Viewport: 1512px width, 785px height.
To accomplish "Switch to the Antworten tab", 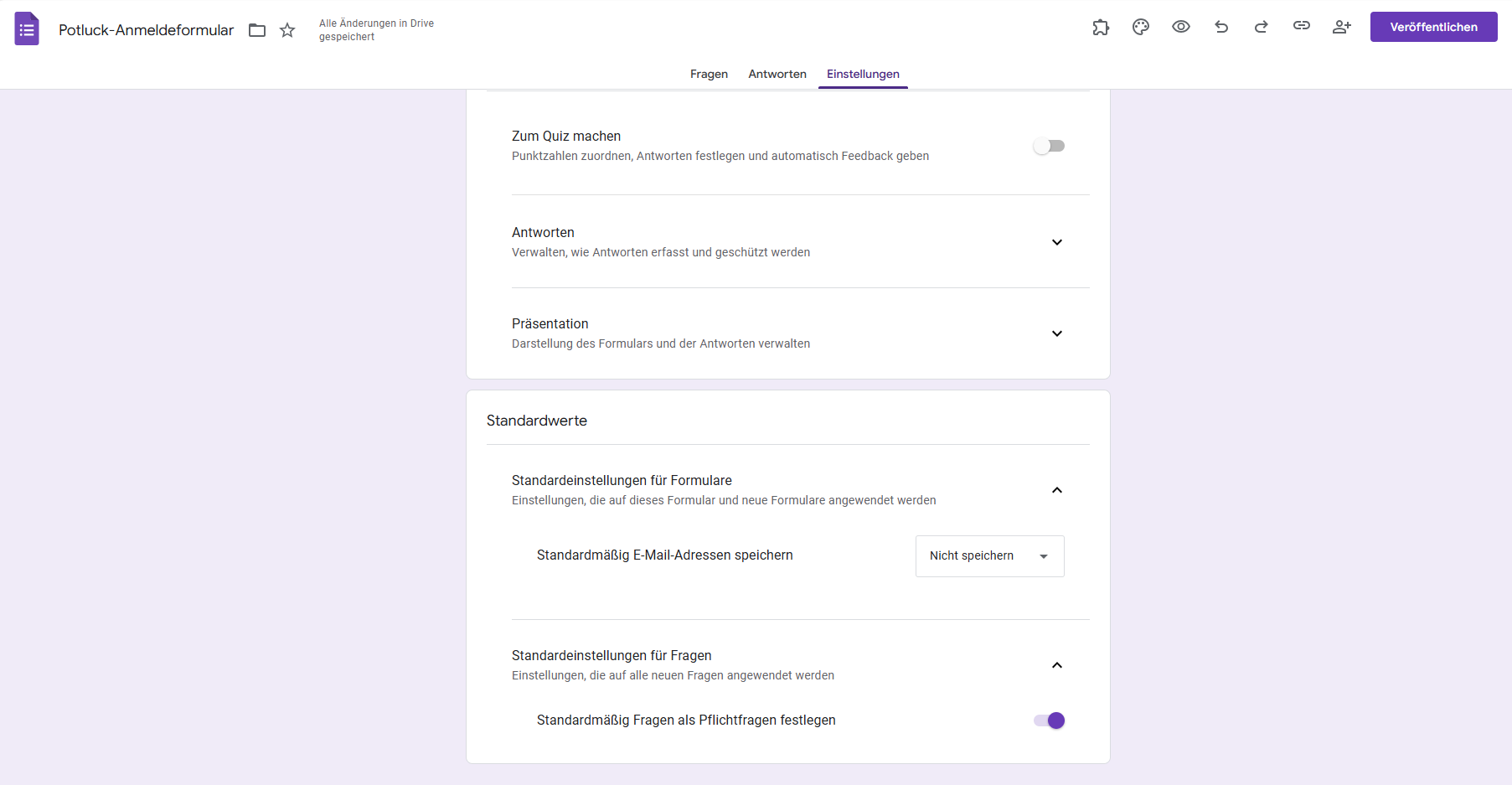I will tap(777, 74).
